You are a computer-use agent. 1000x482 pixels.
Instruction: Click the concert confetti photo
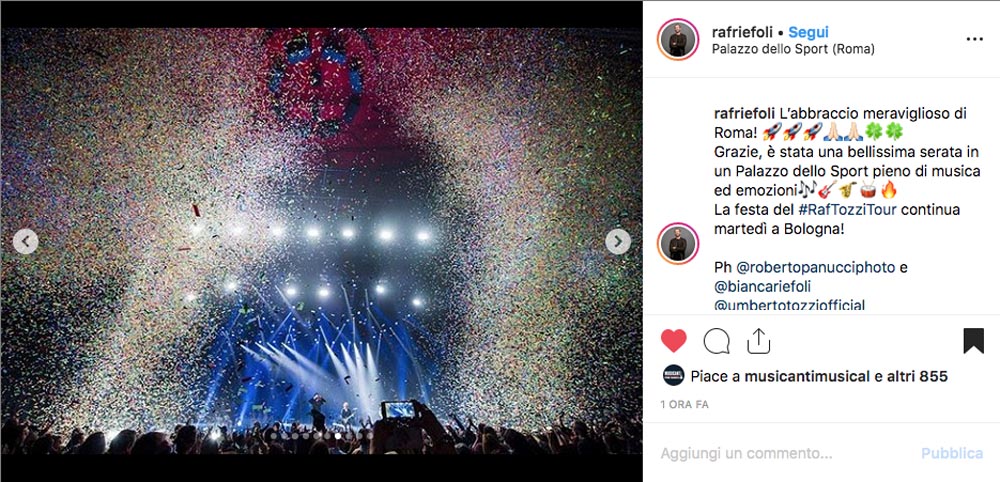[321, 241]
